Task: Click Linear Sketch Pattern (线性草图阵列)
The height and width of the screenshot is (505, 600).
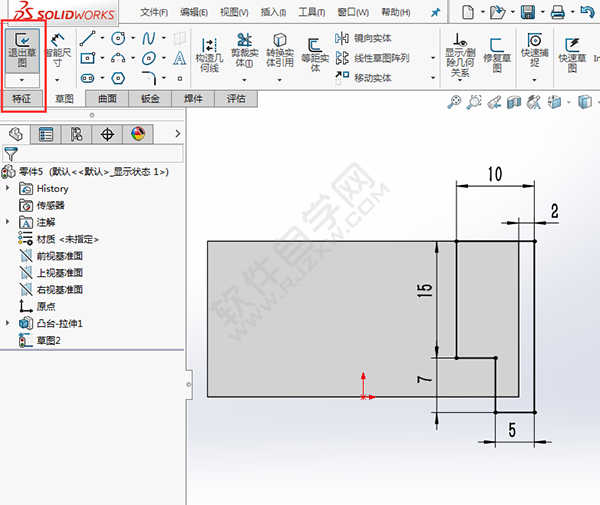Action: [372, 58]
